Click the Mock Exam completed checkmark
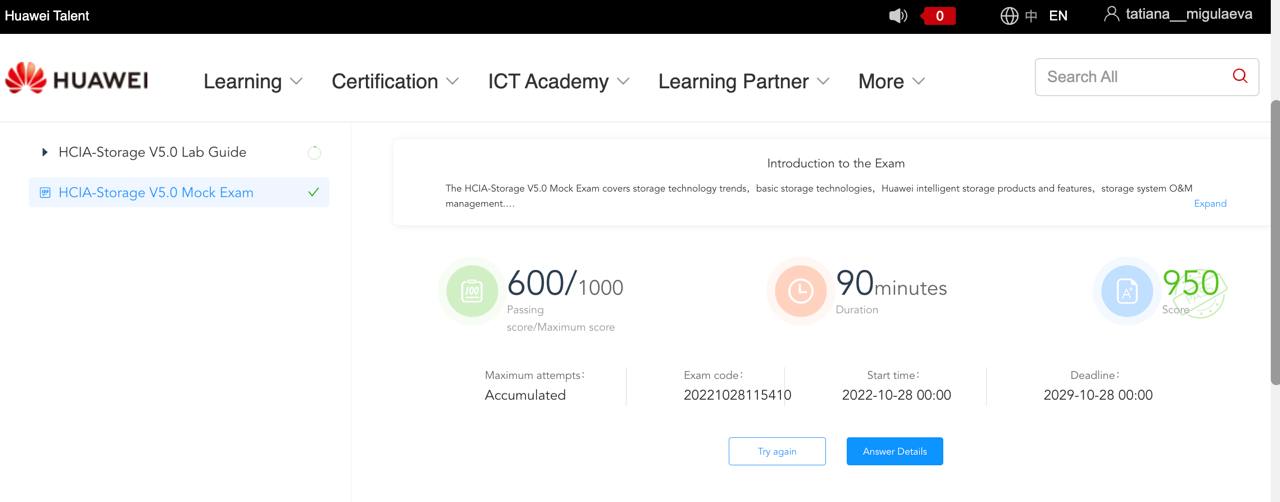 click(x=313, y=193)
